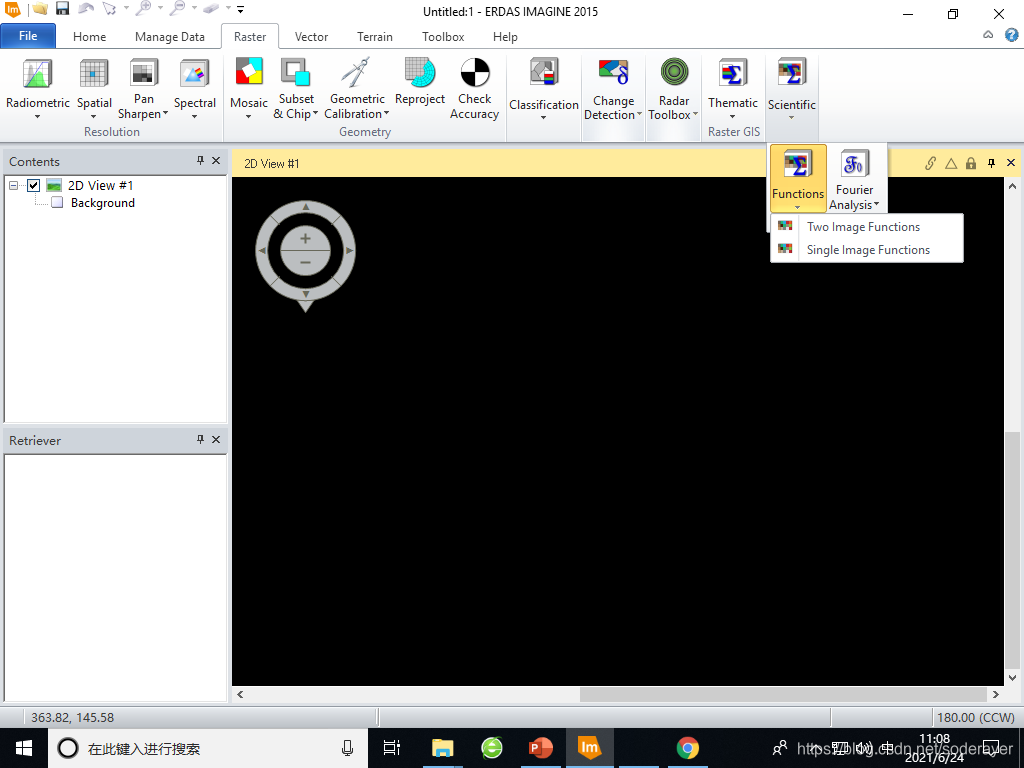This screenshot has width=1024, height=768.
Task: Select Two Image Functions
Action: point(867,227)
